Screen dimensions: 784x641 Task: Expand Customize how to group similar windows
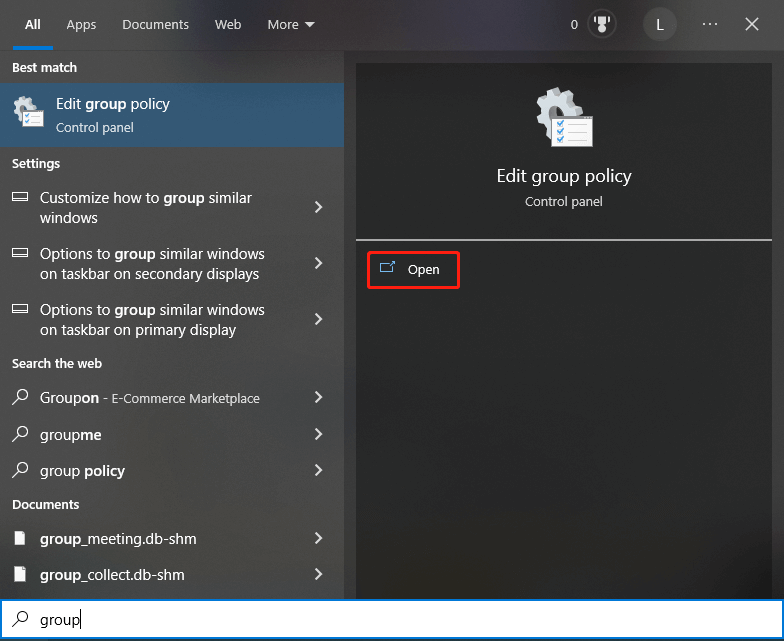tap(318, 207)
